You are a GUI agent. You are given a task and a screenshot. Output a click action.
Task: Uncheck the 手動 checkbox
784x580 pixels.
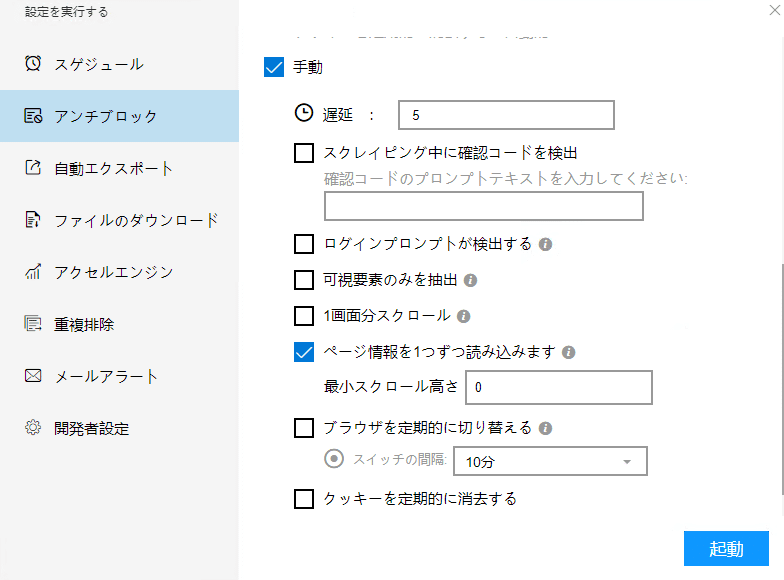click(x=274, y=68)
